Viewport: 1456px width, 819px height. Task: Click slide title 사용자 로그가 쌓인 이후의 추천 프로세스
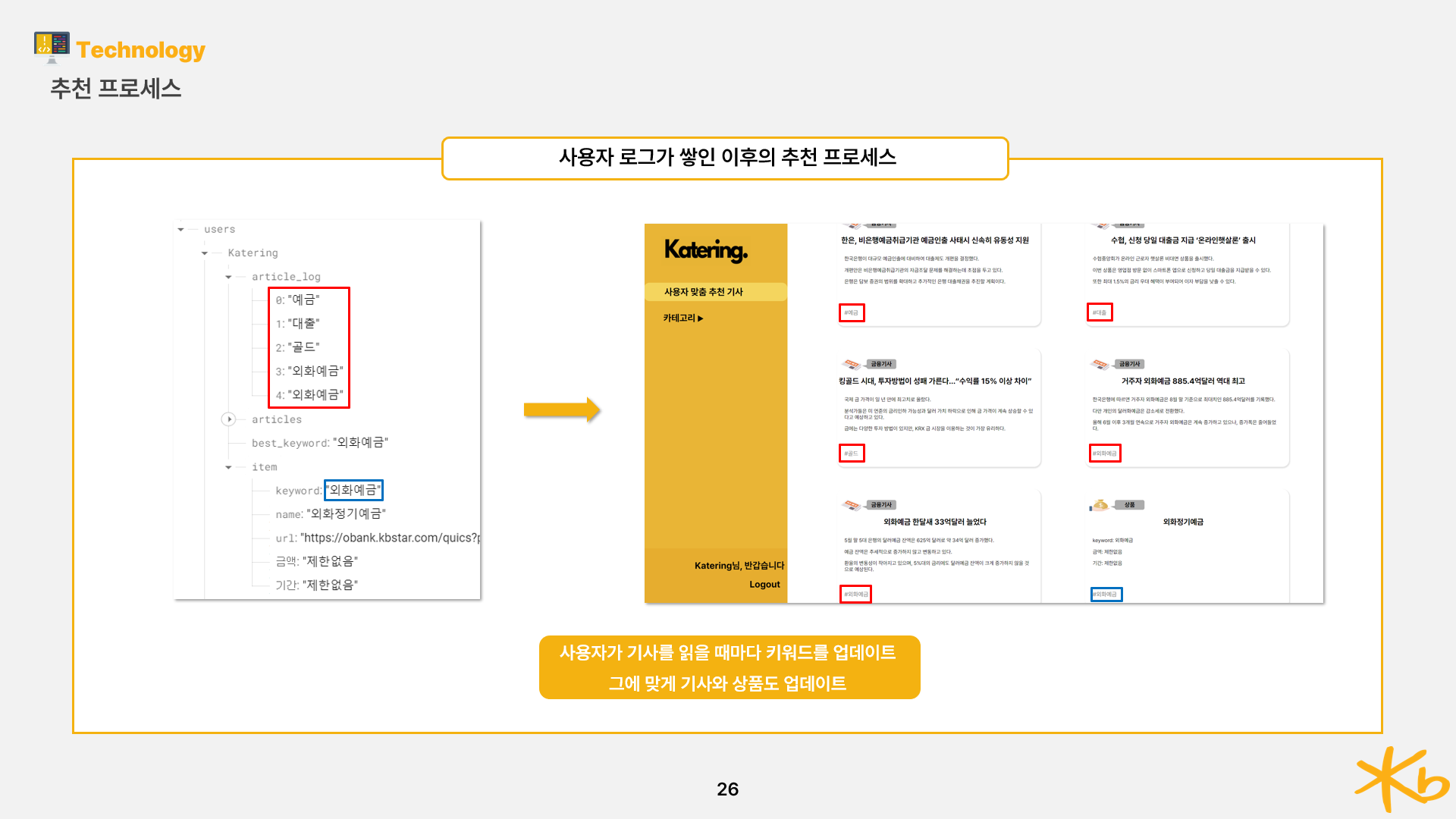tap(727, 158)
